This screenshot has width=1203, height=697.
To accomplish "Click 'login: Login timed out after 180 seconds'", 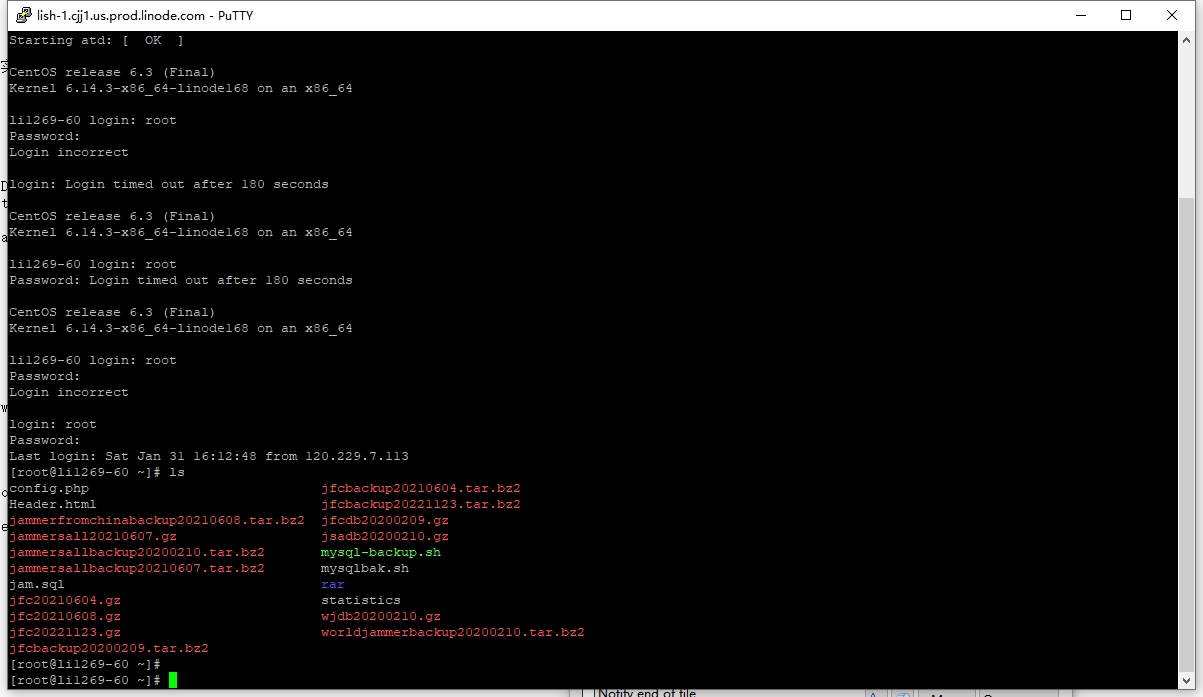I will (x=169, y=184).
